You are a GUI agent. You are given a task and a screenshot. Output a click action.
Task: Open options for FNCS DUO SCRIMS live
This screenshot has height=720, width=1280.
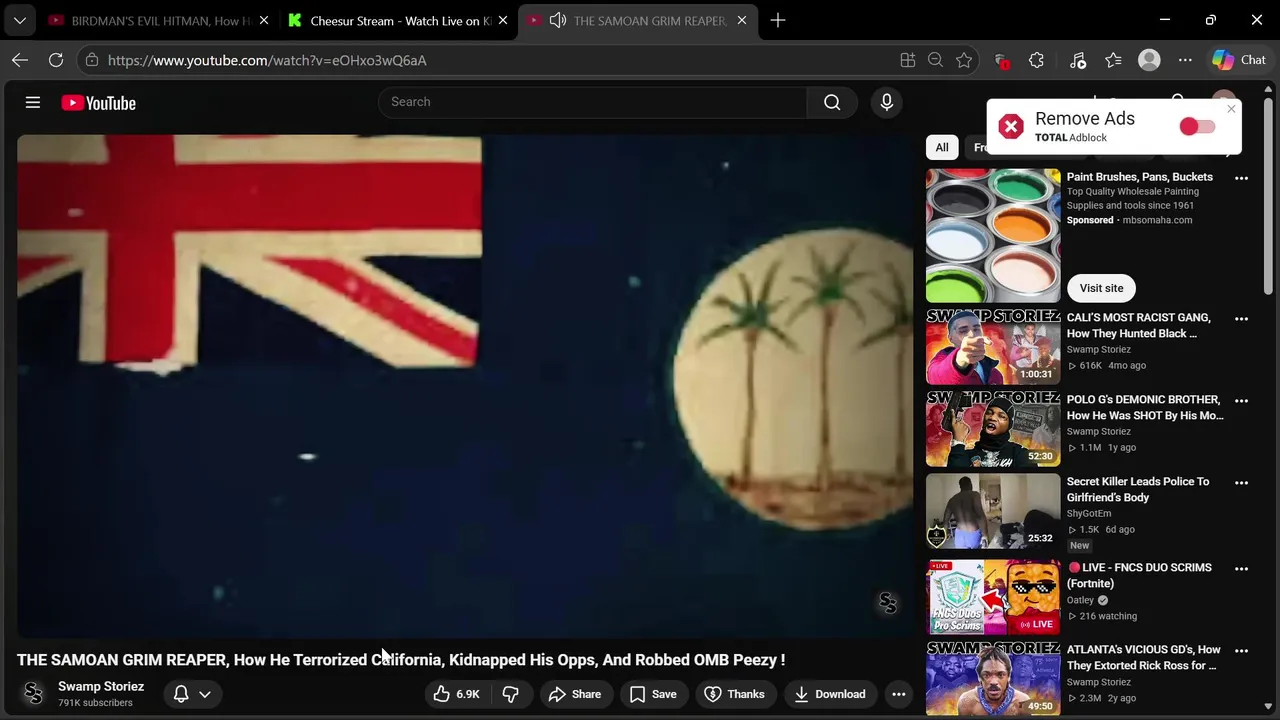1241,569
